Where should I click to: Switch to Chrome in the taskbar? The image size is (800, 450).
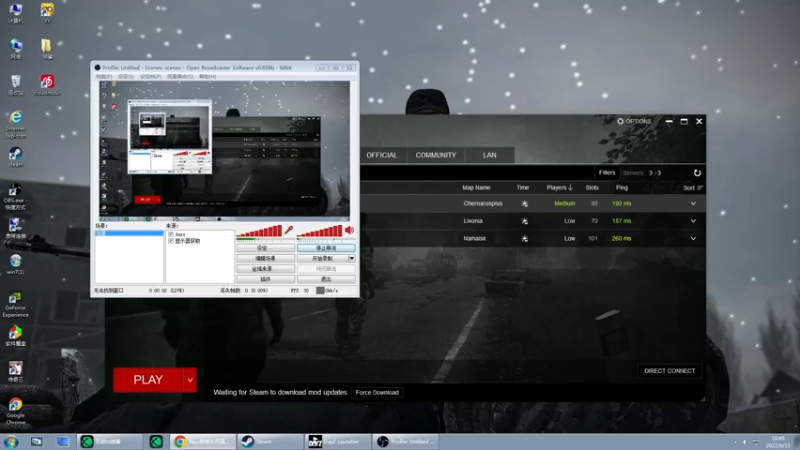[x=203, y=442]
